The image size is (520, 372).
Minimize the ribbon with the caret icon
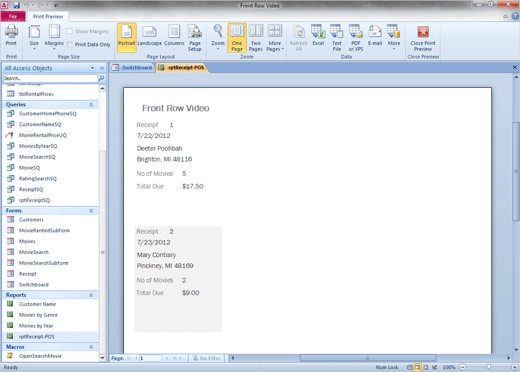point(506,16)
